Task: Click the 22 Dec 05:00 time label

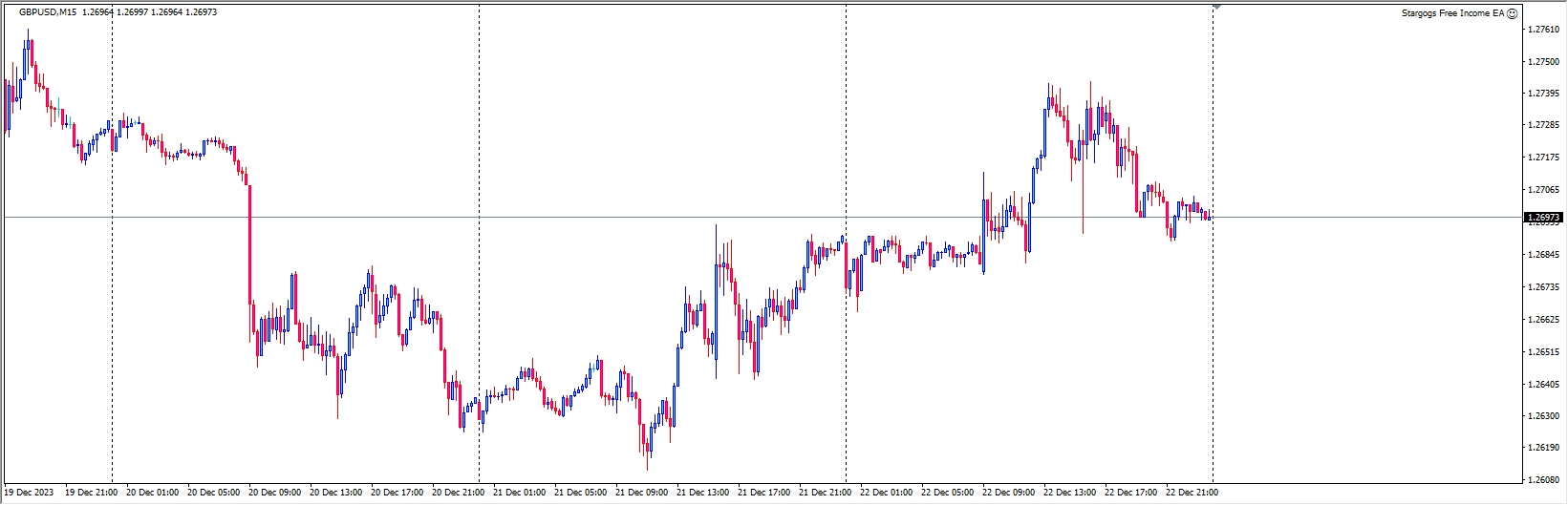Action: [x=948, y=493]
